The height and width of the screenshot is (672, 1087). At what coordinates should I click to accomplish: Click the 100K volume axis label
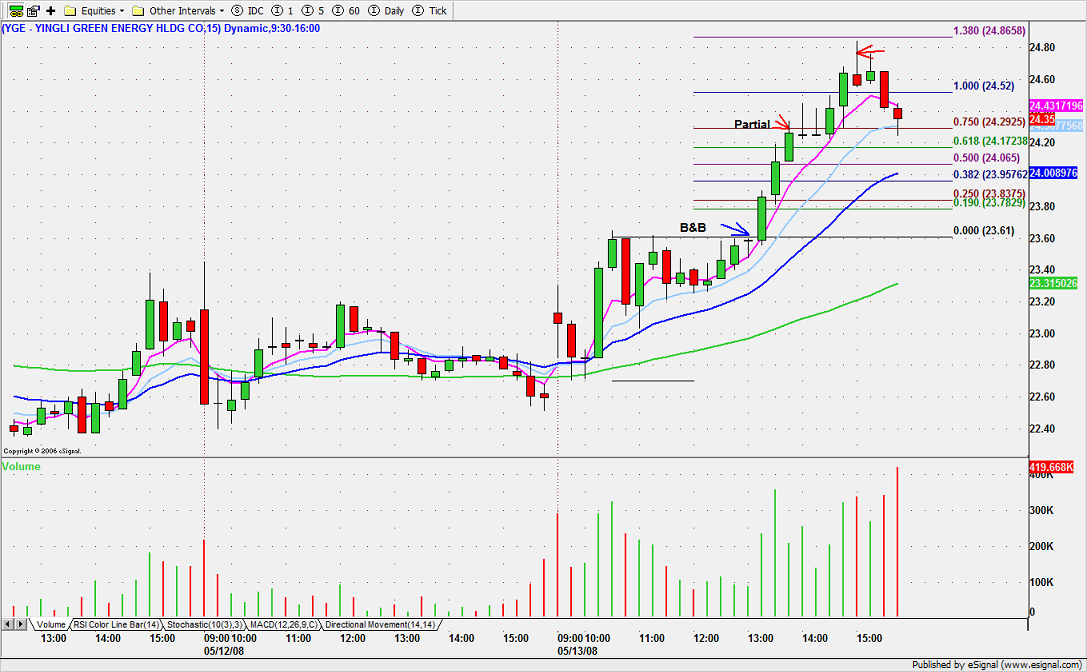(x=1042, y=583)
